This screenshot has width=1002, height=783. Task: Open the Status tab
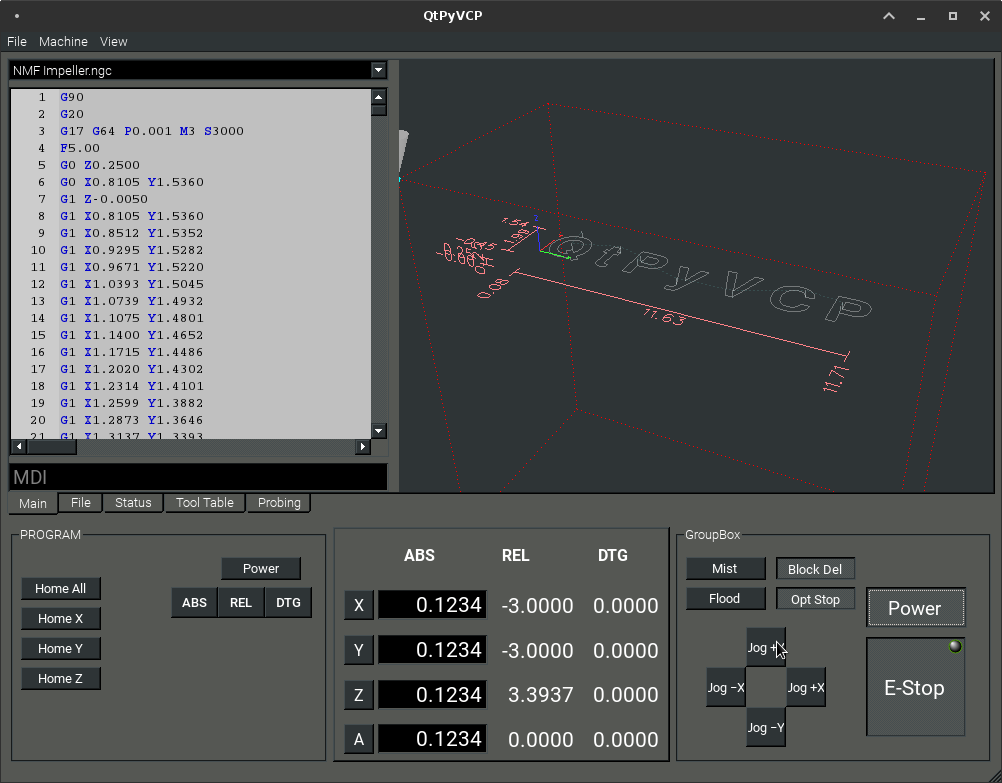[x=133, y=503]
